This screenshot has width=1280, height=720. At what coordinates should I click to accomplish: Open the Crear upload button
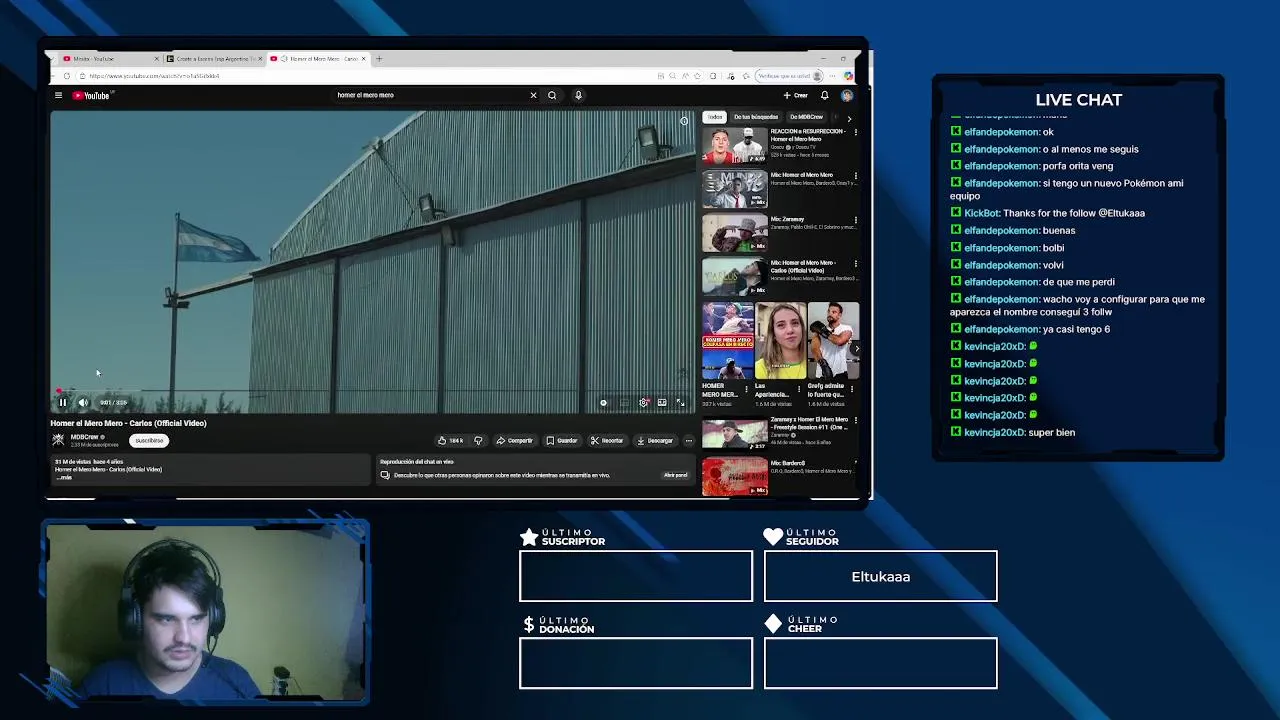click(x=796, y=95)
